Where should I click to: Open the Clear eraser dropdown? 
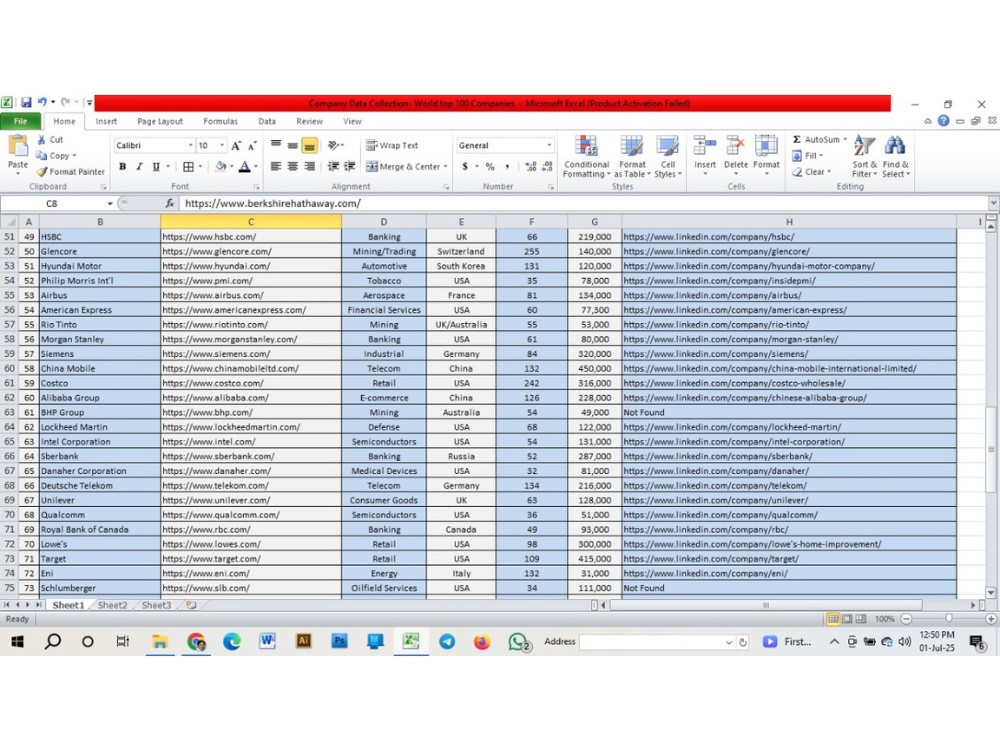pyautogui.click(x=811, y=172)
